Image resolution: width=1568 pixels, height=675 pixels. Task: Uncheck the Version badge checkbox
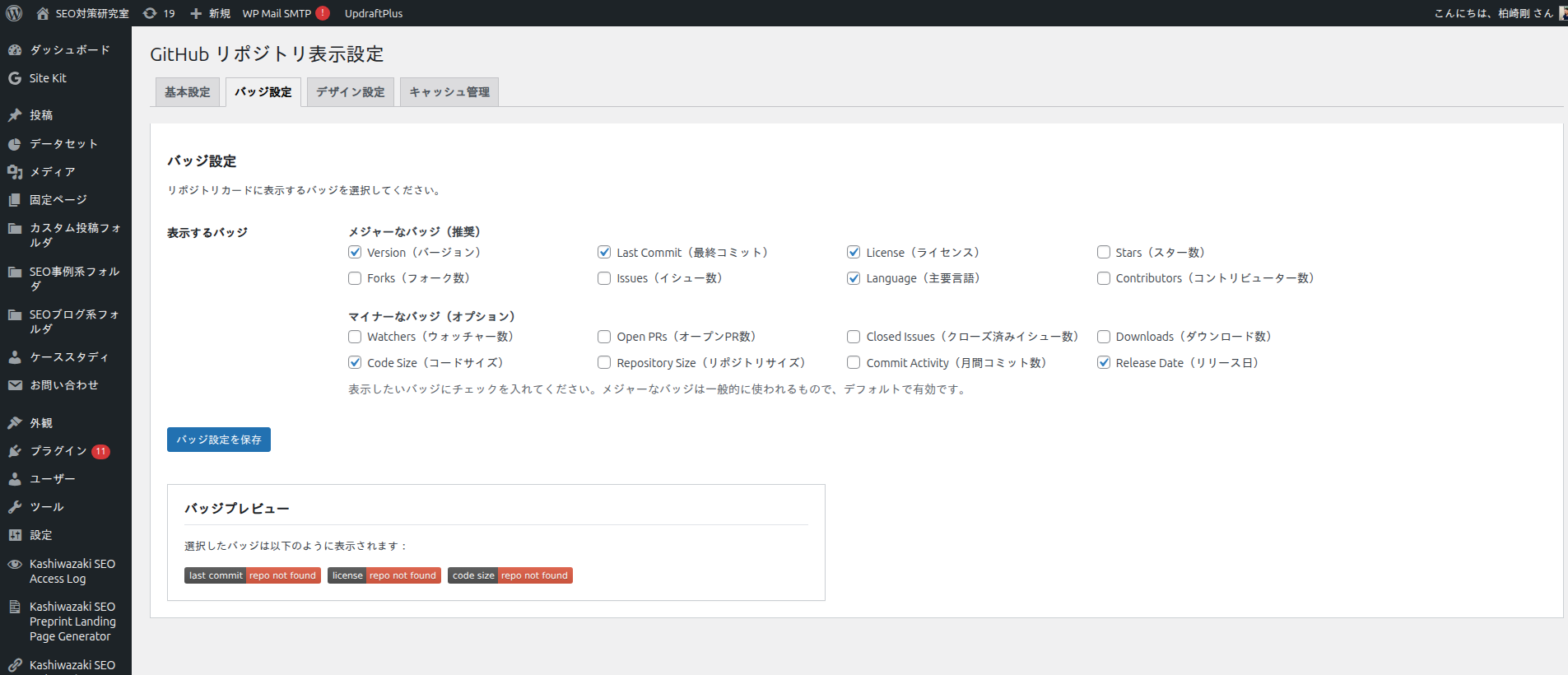355,253
